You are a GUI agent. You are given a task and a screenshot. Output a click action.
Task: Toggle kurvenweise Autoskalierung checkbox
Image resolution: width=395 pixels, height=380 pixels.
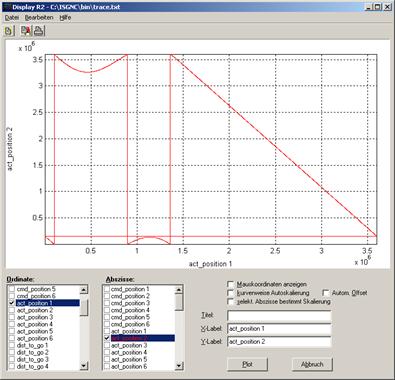[x=230, y=293]
